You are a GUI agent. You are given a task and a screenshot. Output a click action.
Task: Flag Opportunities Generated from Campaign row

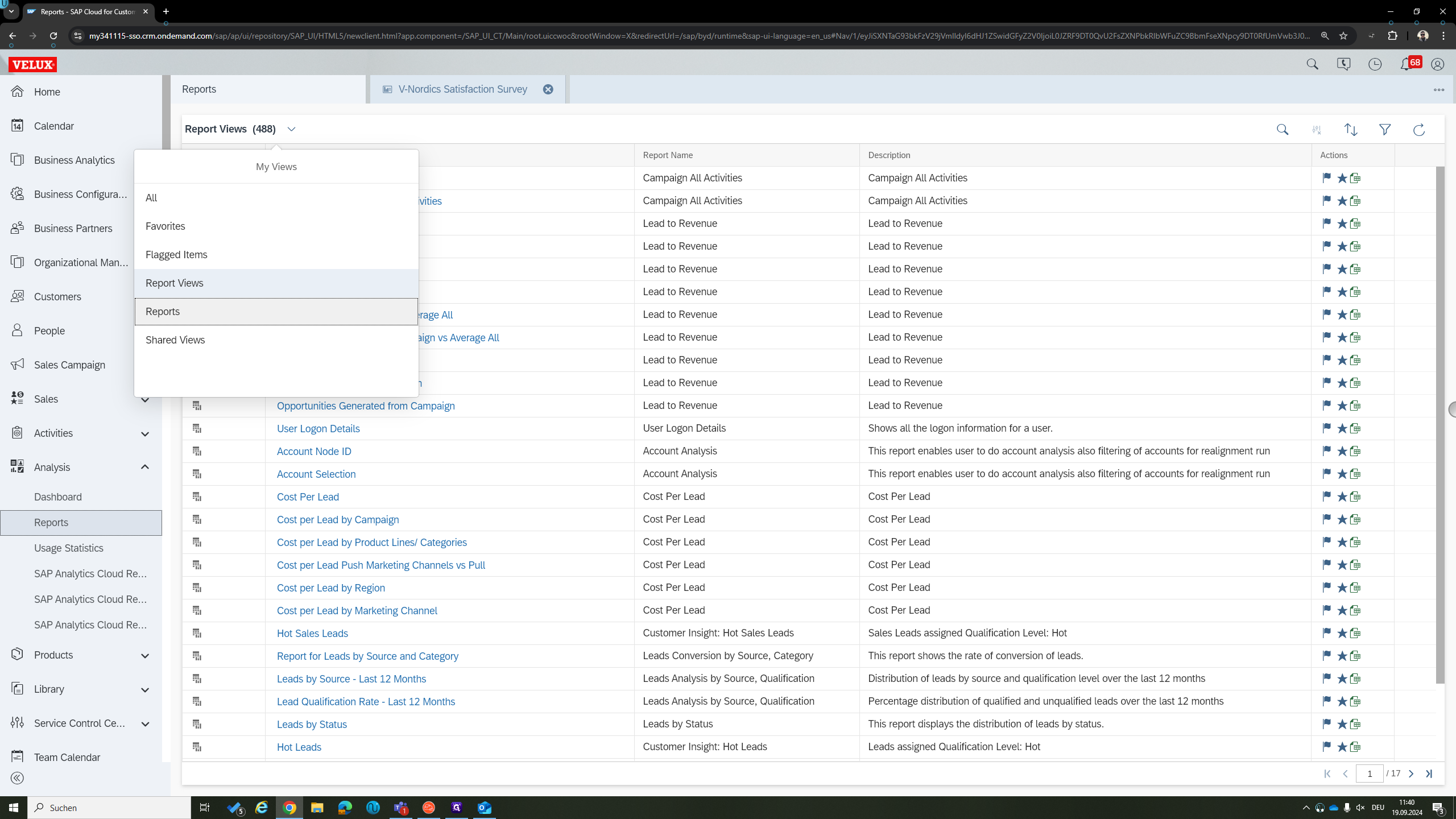(x=1326, y=406)
